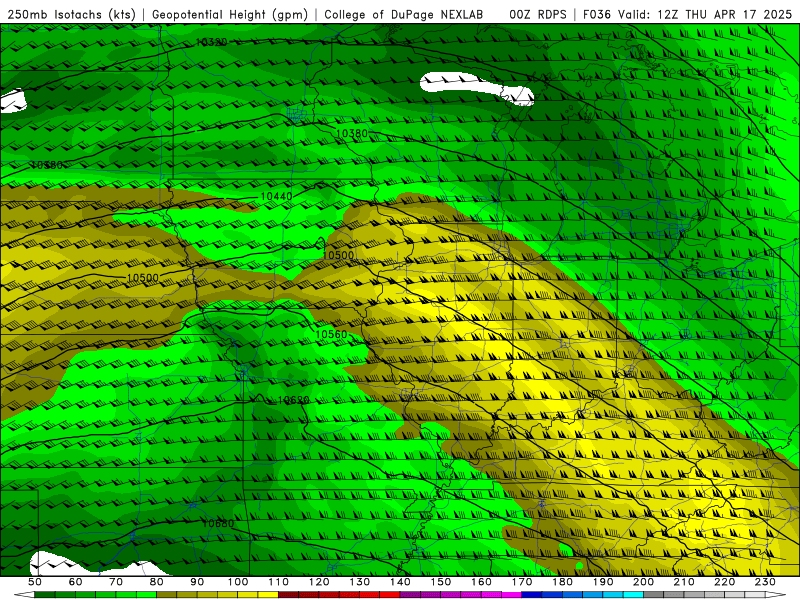Click 'College of DuPage NEXLAB' header label

pyautogui.click(x=404, y=15)
